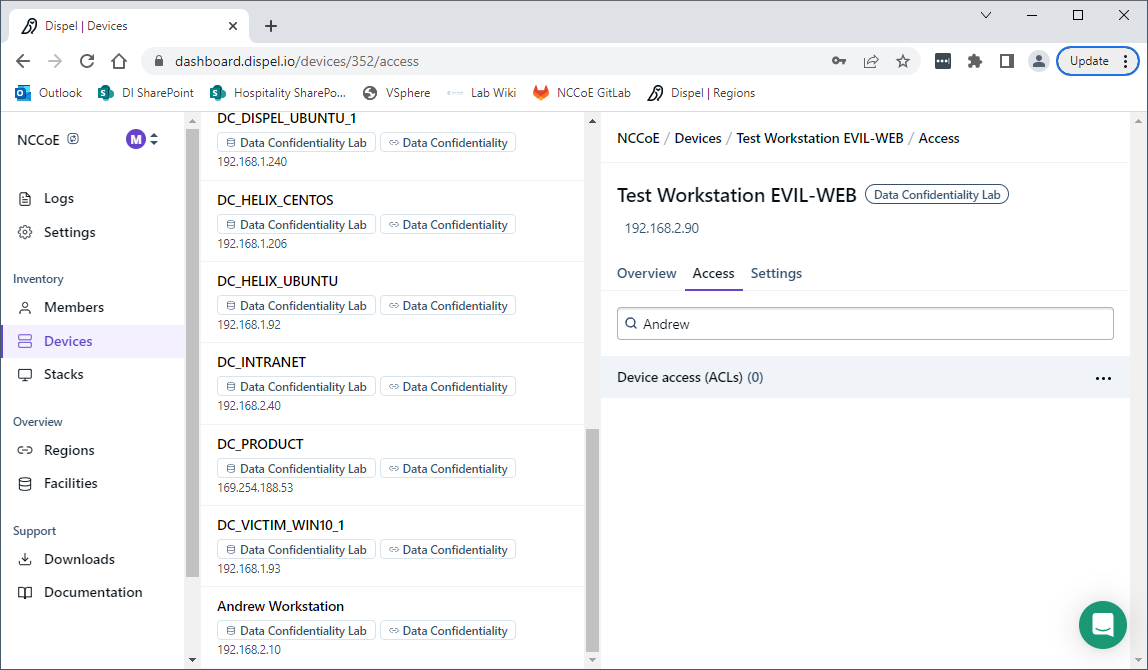1148x670 pixels.
Task: Click the Logs icon in sidebar
Action: [x=25, y=199]
